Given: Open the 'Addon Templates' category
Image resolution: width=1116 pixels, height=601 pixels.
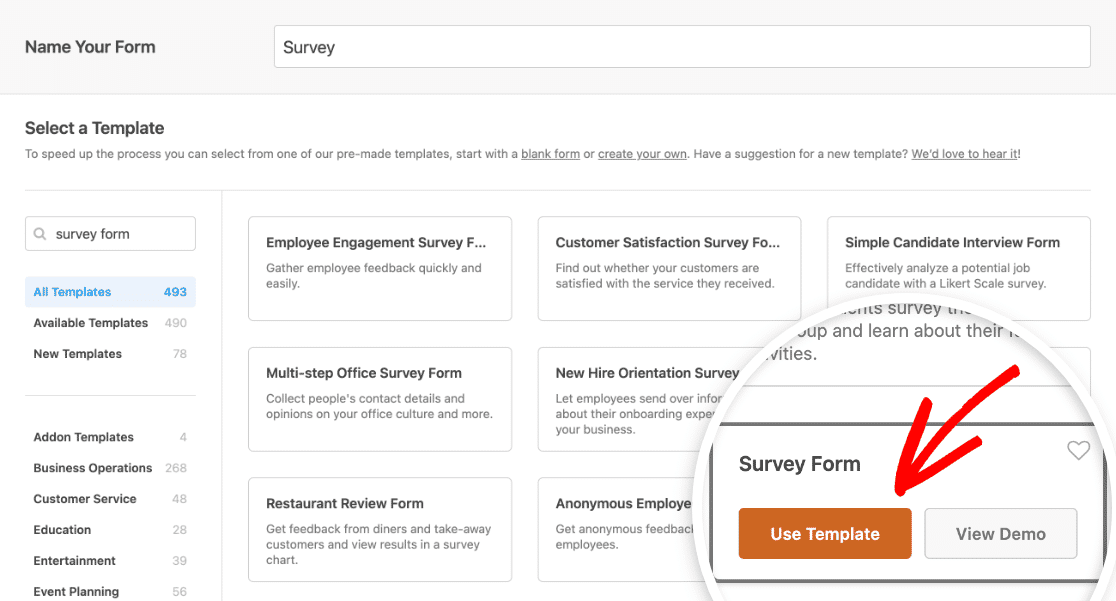Looking at the screenshot, I should pyautogui.click(x=83, y=437).
